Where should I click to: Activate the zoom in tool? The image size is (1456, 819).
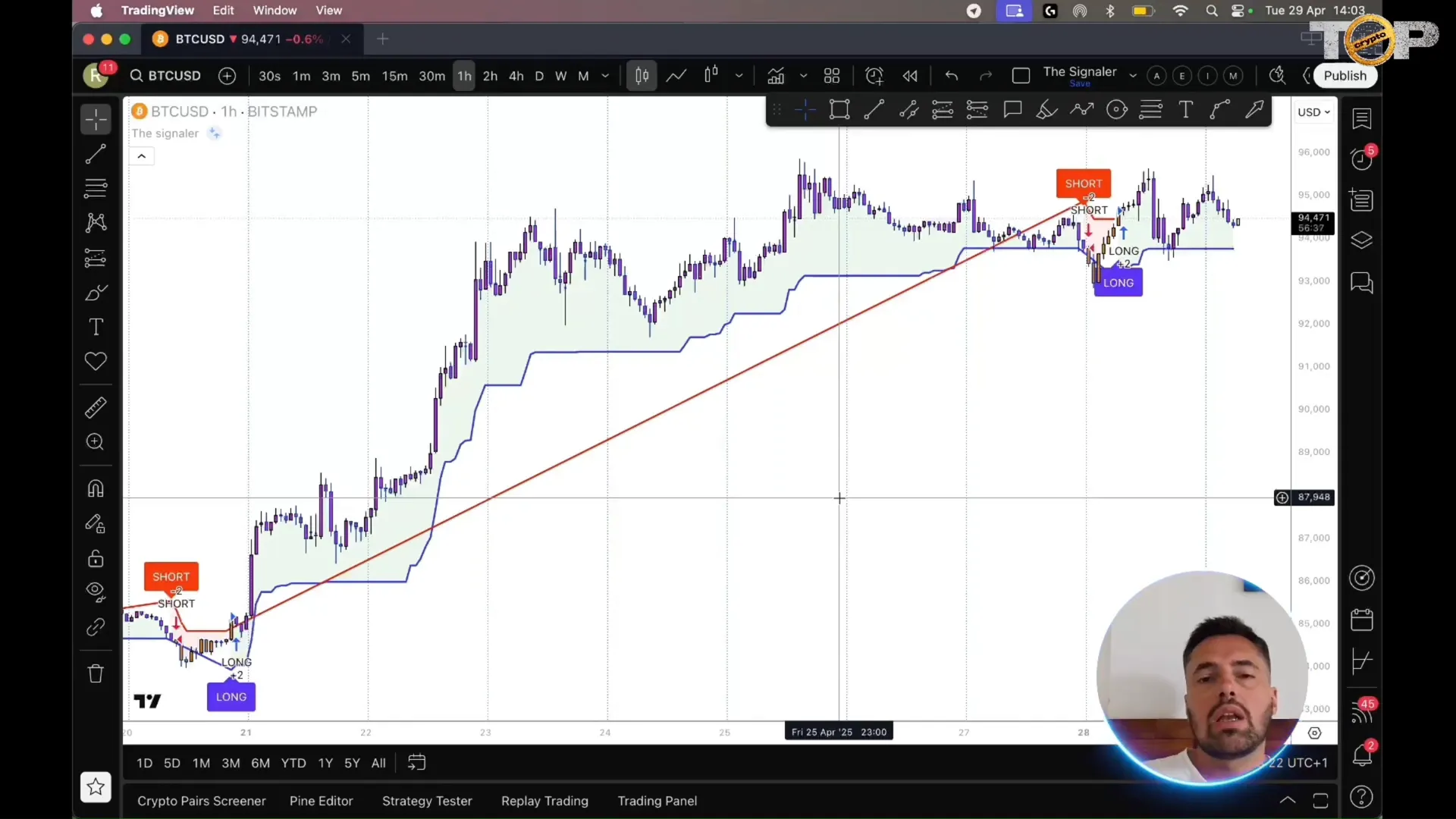coord(96,442)
